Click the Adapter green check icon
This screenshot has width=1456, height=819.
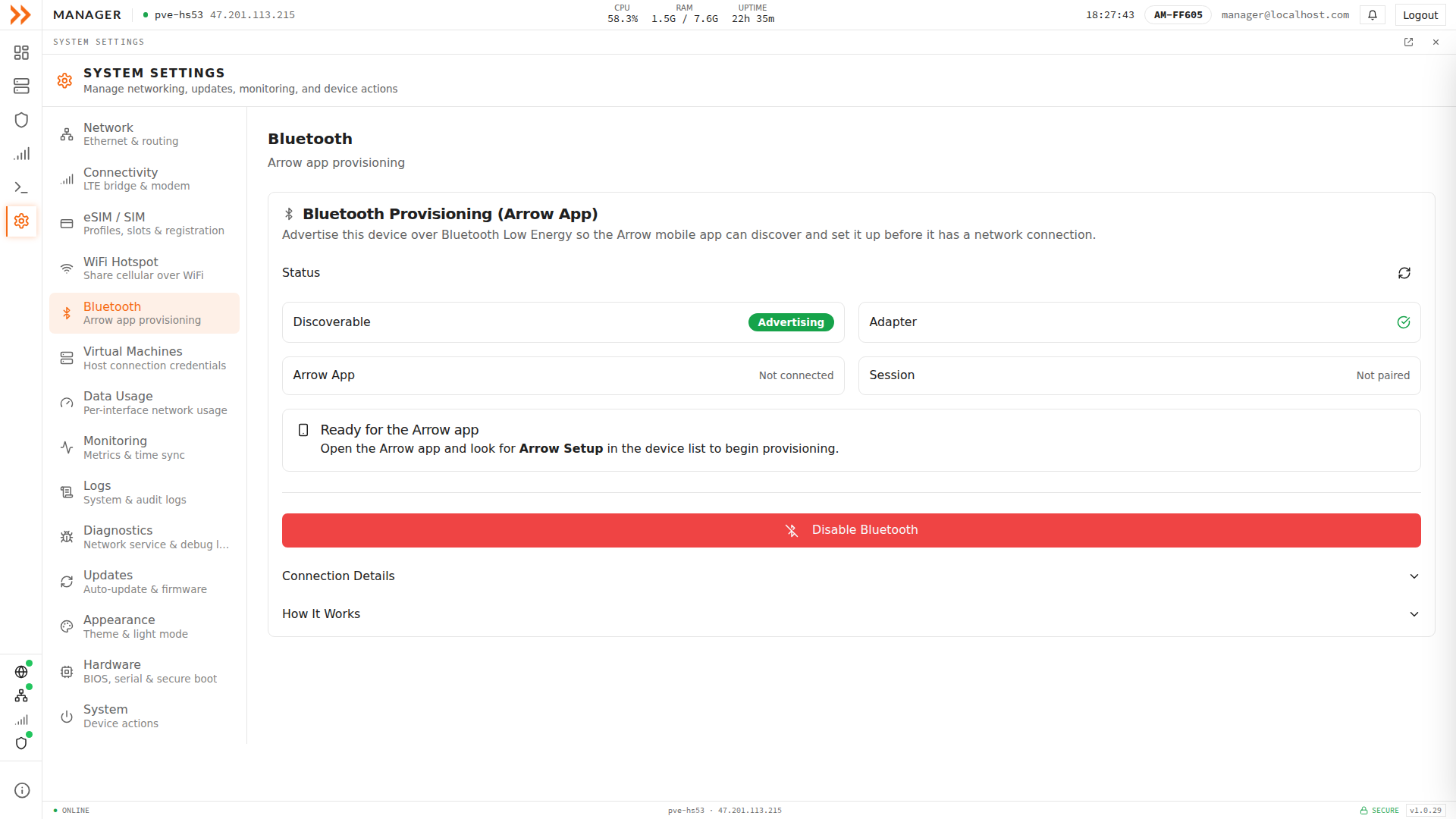pos(1404,322)
